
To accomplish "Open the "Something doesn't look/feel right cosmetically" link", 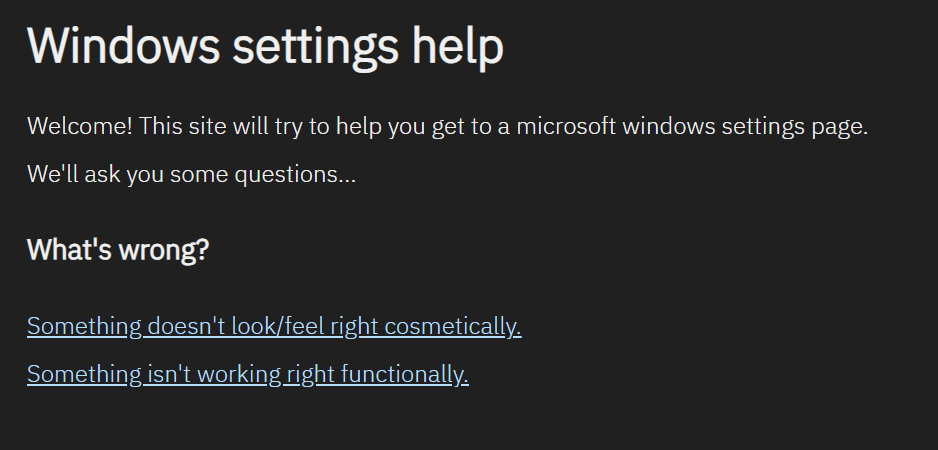I will [273, 326].
